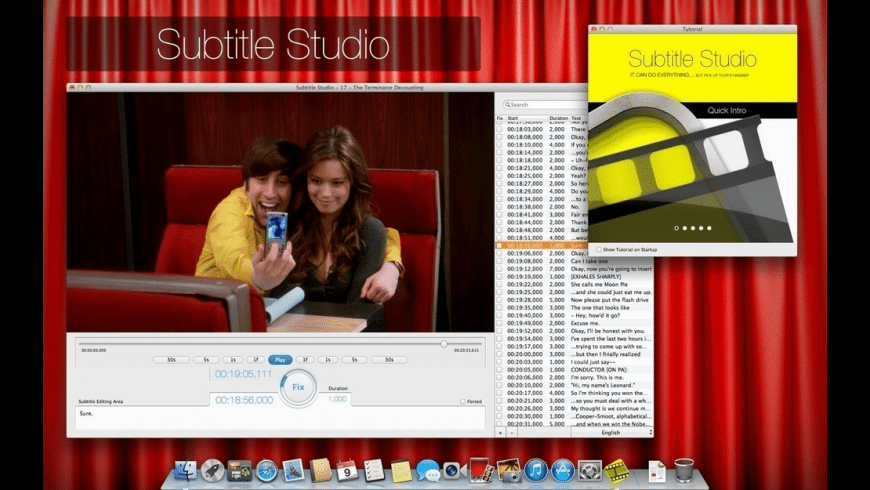Check Fix box for 00:19:12,000 row
Screen dimensions: 870x490
tap(499, 269)
